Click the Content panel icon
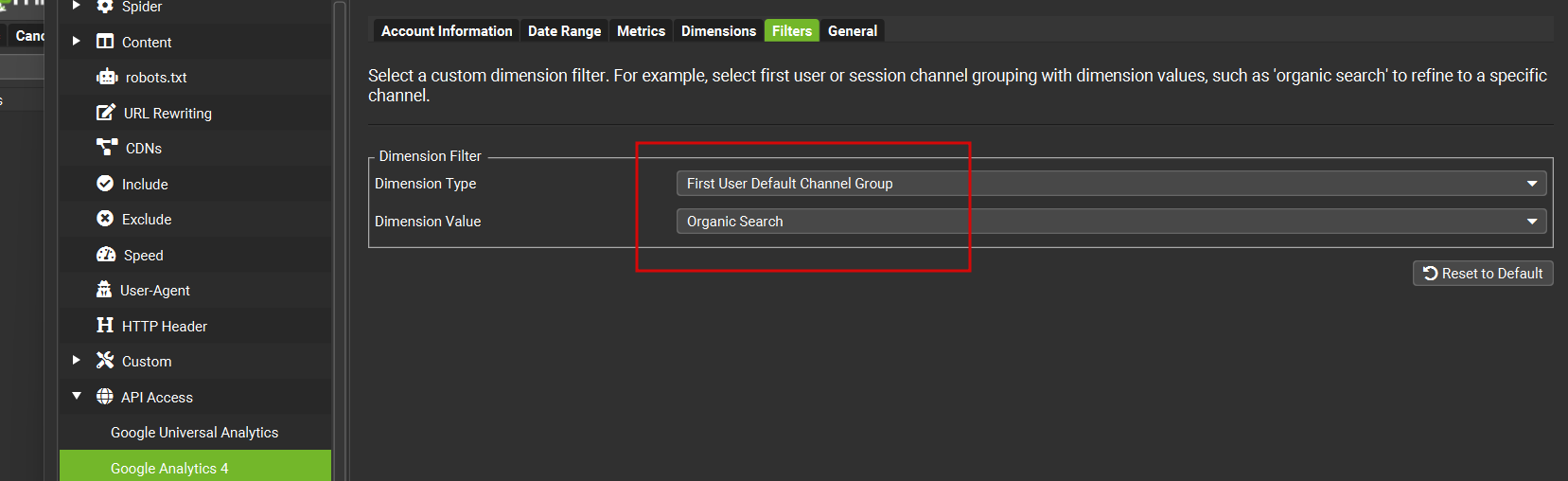 coord(105,42)
